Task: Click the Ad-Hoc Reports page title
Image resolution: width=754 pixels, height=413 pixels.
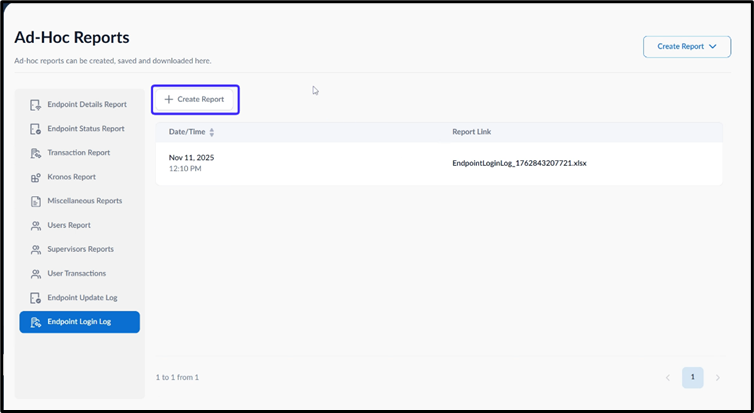Action: (72, 38)
